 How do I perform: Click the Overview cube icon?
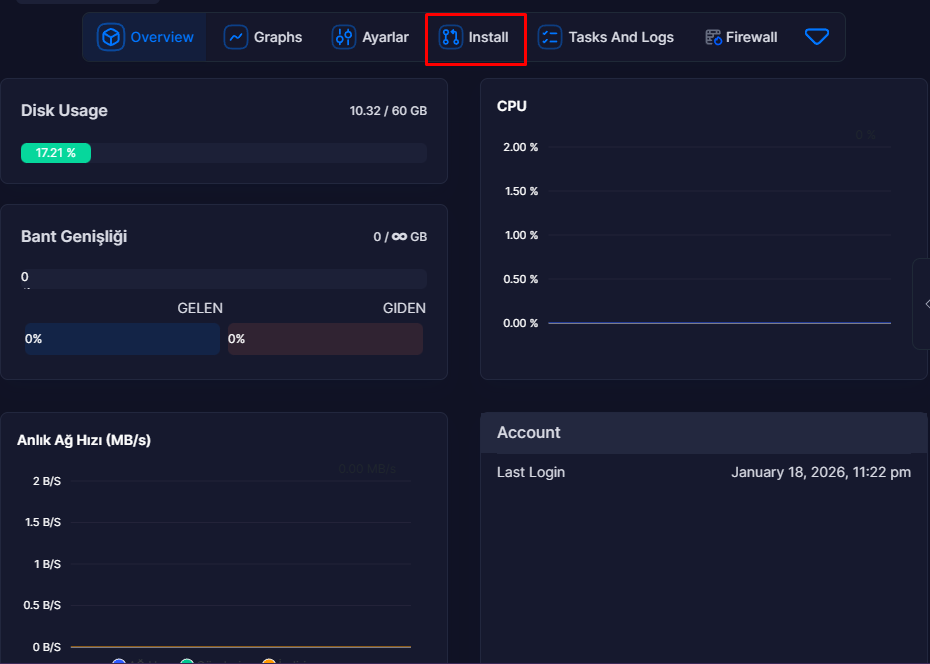tap(110, 37)
